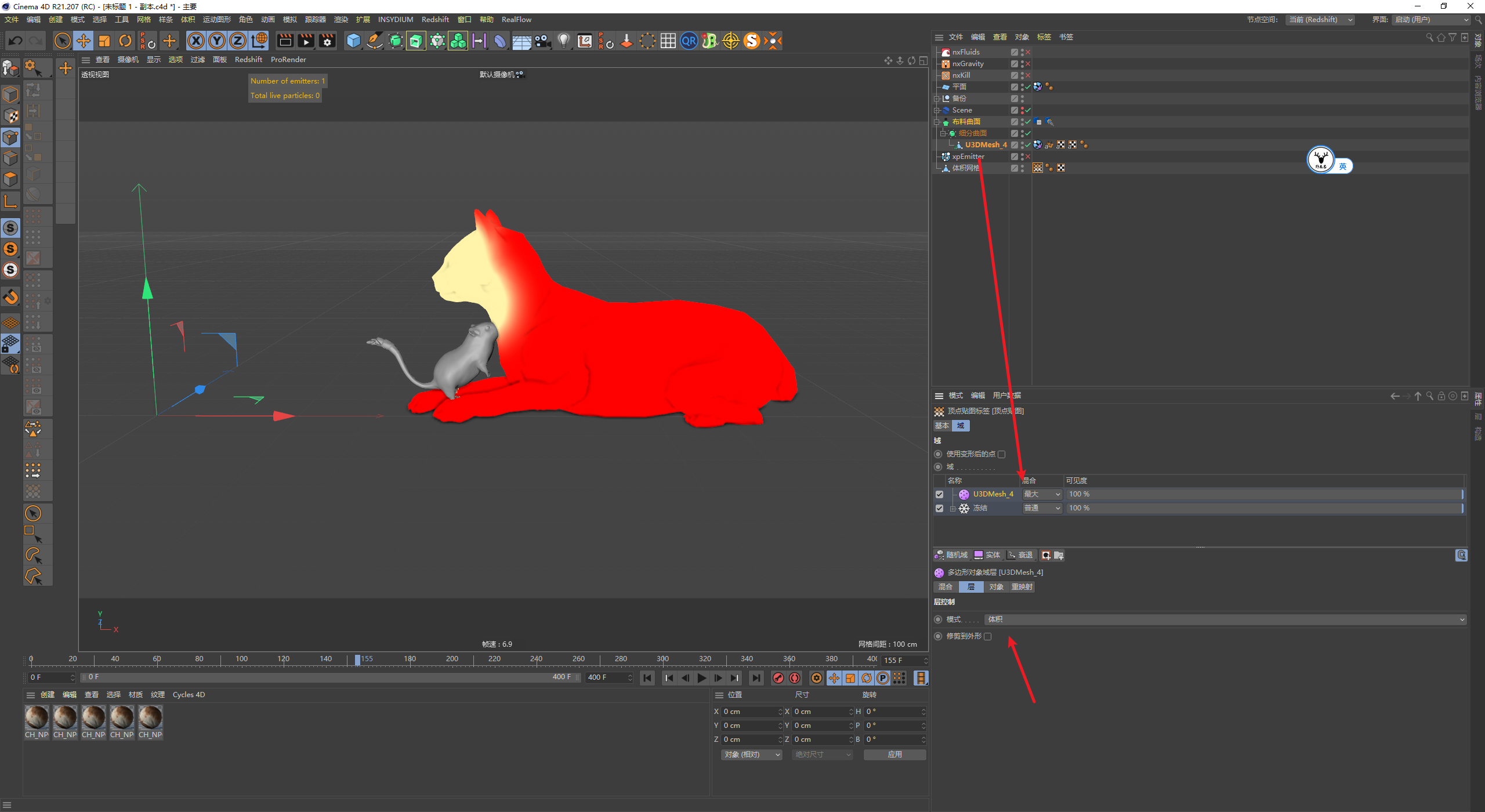The height and width of the screenshot is (812, 1485).
Task: Toggle the X axis lock
Action: point(196,41)
